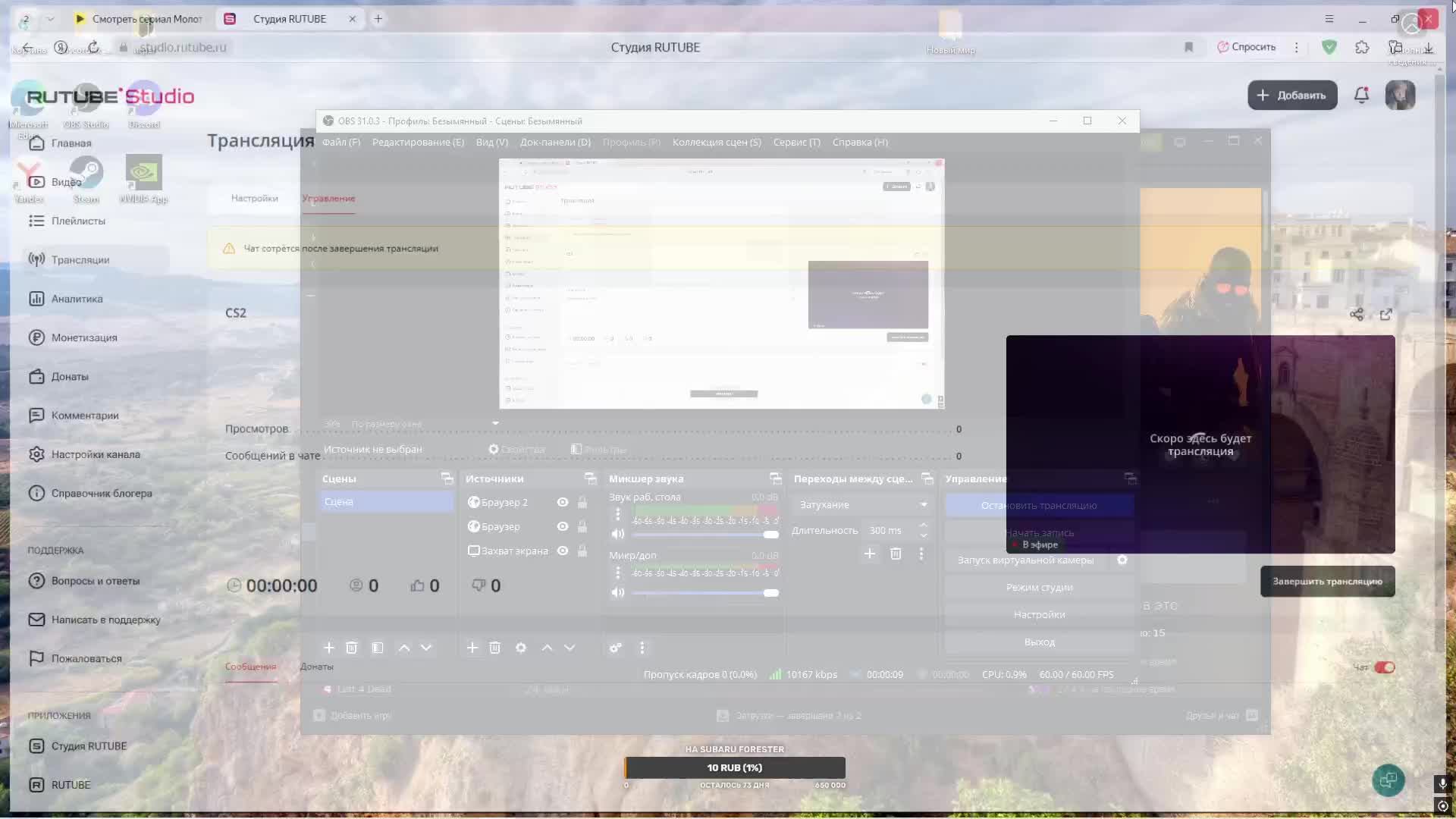Mute Звук раб. стола speaker icon

617,534
